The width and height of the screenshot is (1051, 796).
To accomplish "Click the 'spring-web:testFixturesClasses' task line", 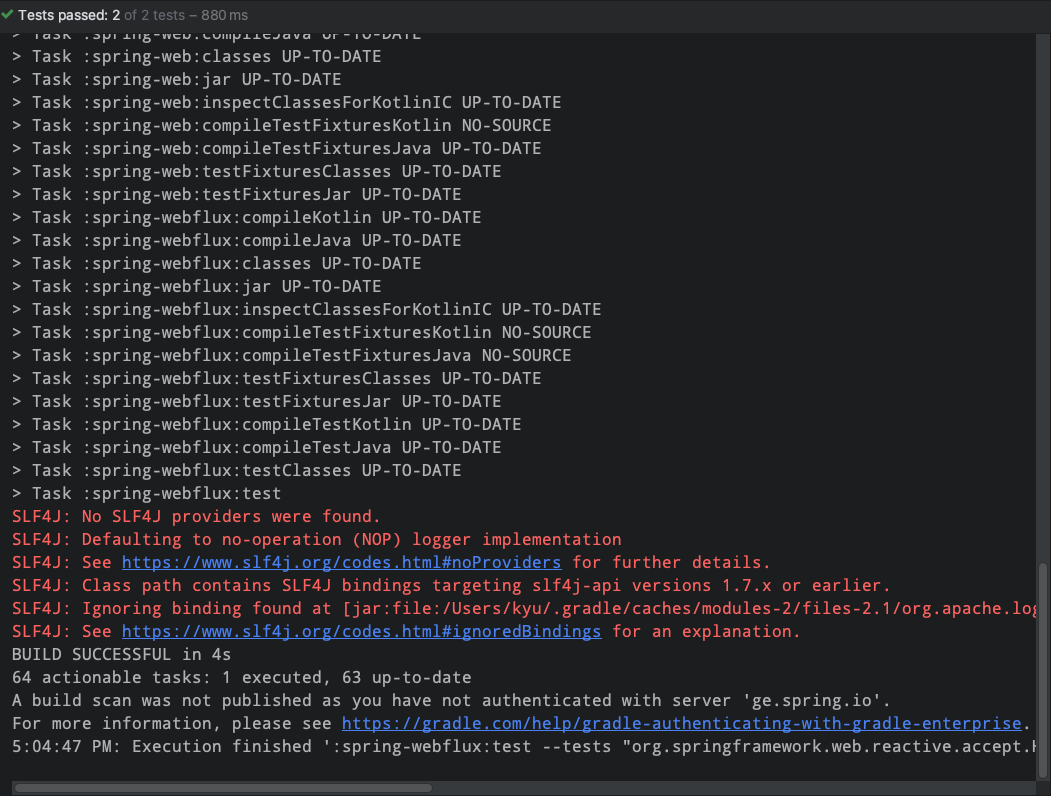I will click(257, 172).
